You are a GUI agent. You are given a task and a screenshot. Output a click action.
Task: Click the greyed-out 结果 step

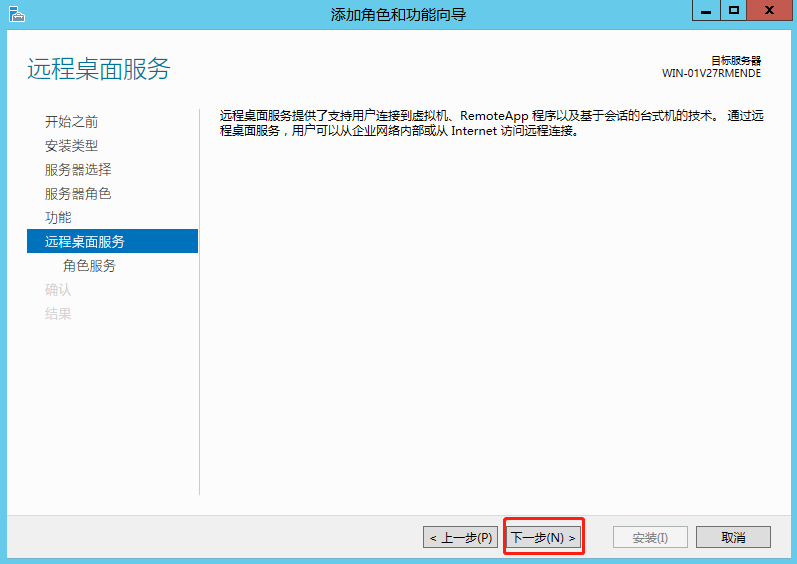coord(58,314)
